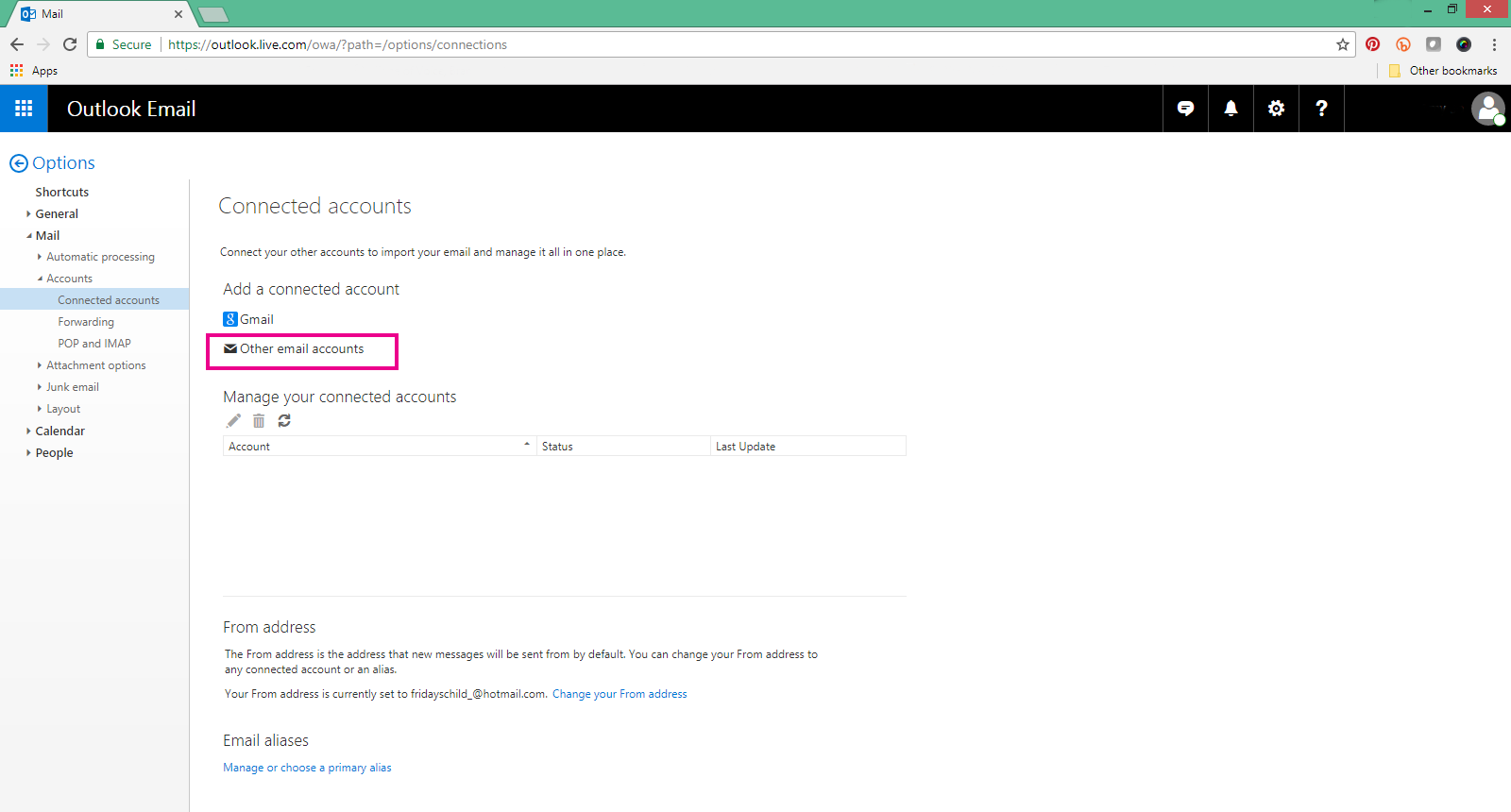Image resolution: width=1511 pixels, height=812 pixels.
Task: Open the Skype chat icon in header
Action: click(x=1185, y=109)
